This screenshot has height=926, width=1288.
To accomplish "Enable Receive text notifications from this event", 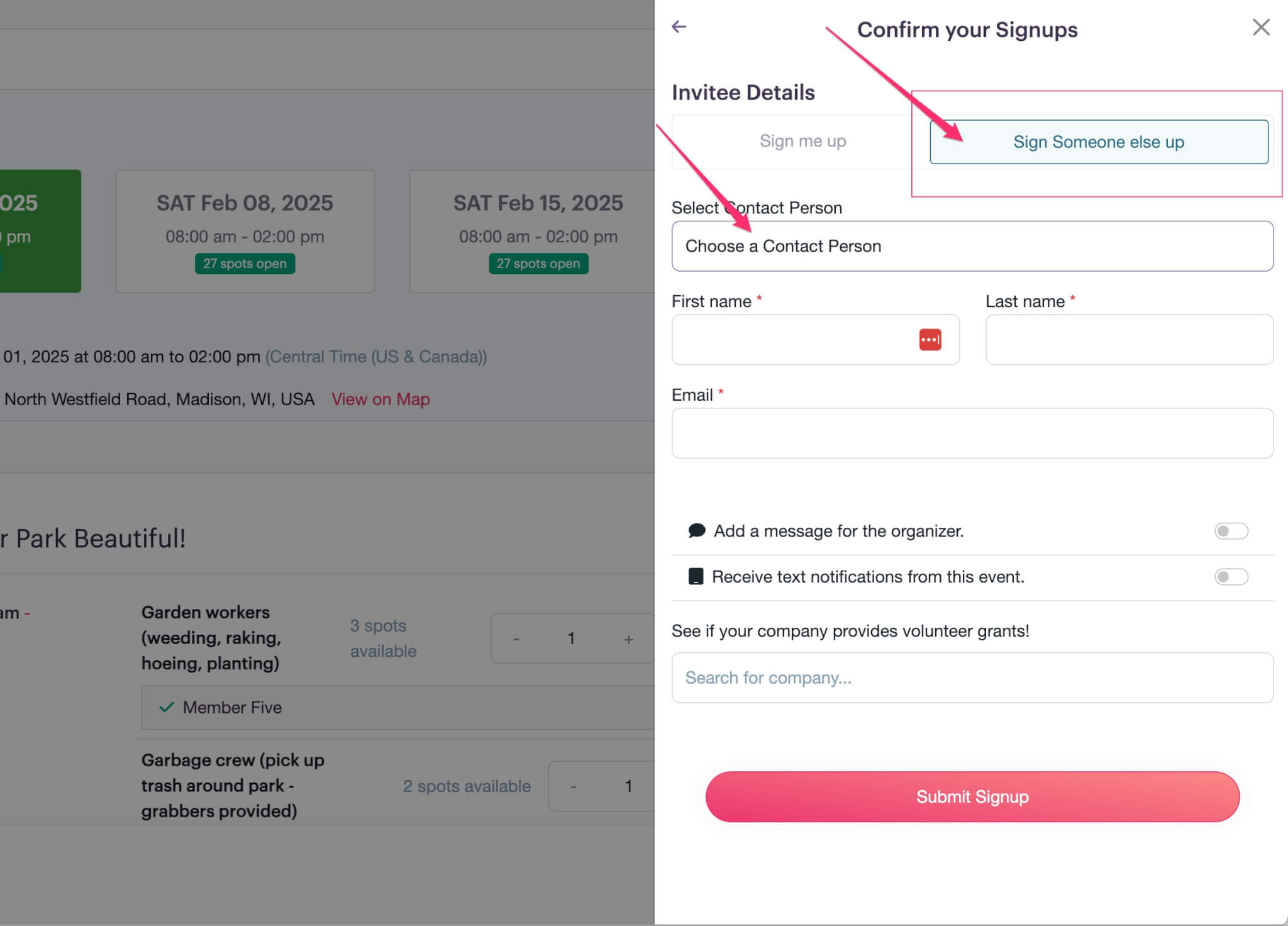I will (x=1231, y=576).
